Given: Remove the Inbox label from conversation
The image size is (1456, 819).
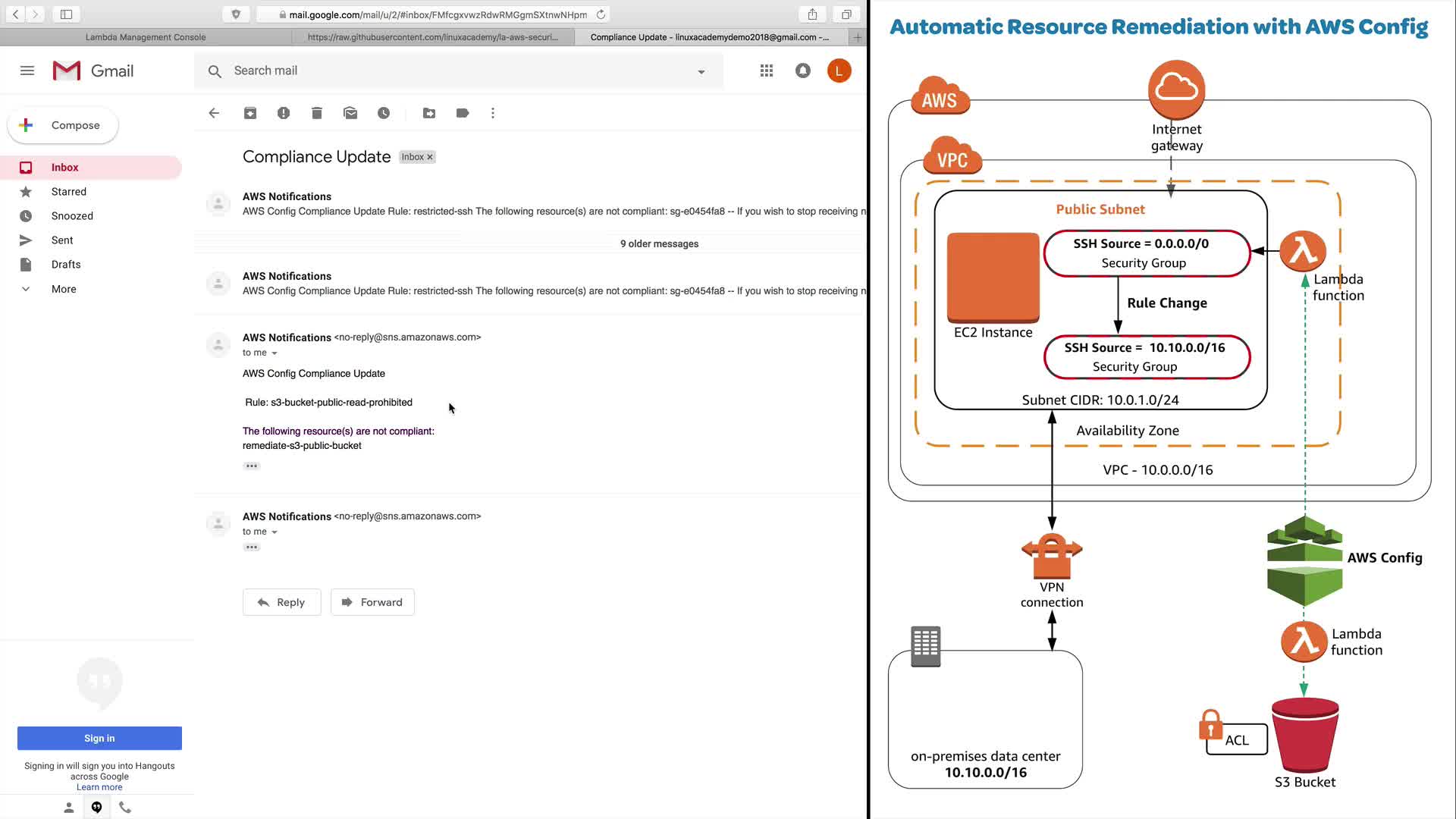Looking at the screenshot, I should pyautogui.click(x=430, y=157).
